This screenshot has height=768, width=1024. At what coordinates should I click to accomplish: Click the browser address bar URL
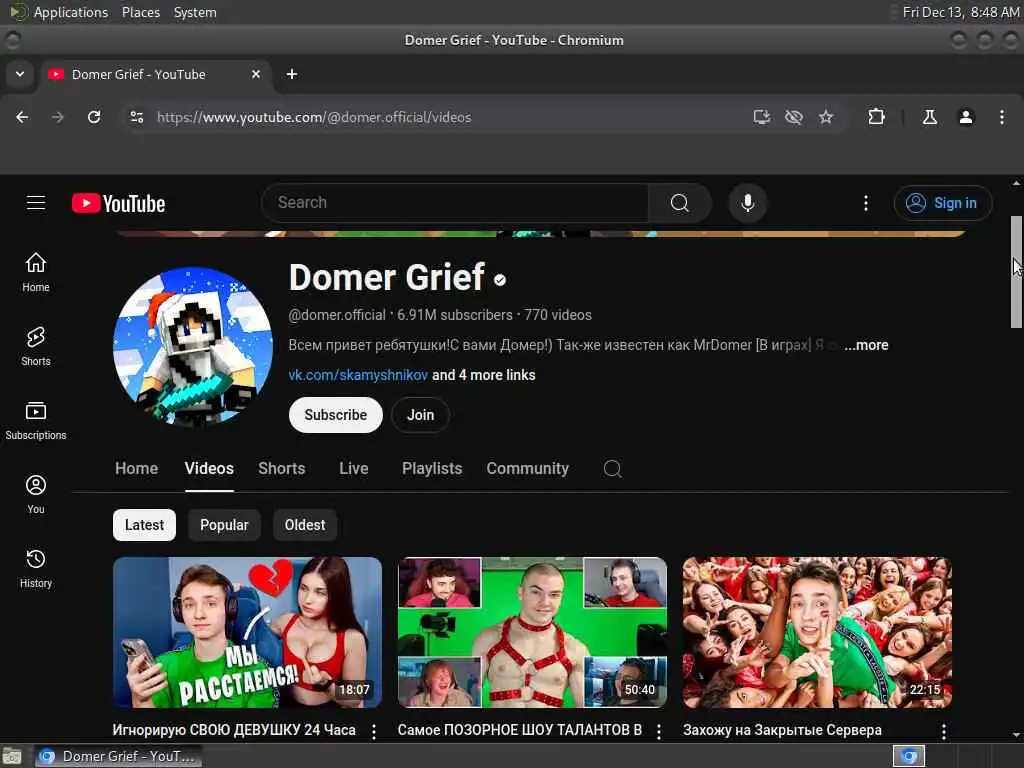click(x=314, y=117)
